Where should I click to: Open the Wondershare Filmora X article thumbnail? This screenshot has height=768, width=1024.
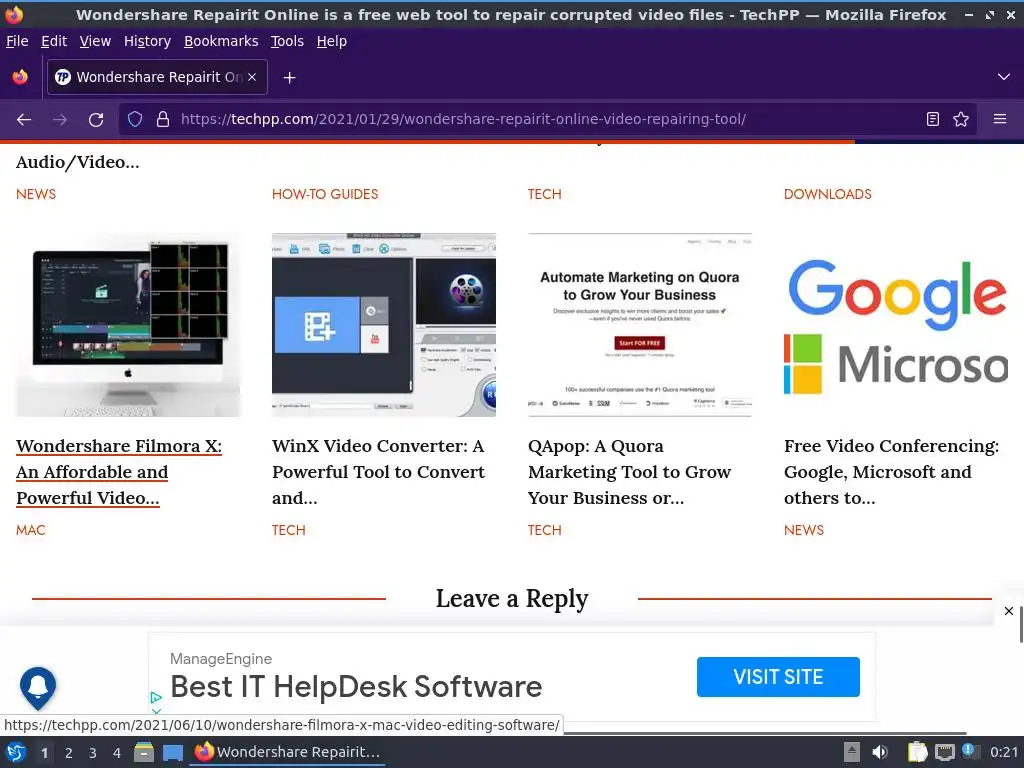128,325
